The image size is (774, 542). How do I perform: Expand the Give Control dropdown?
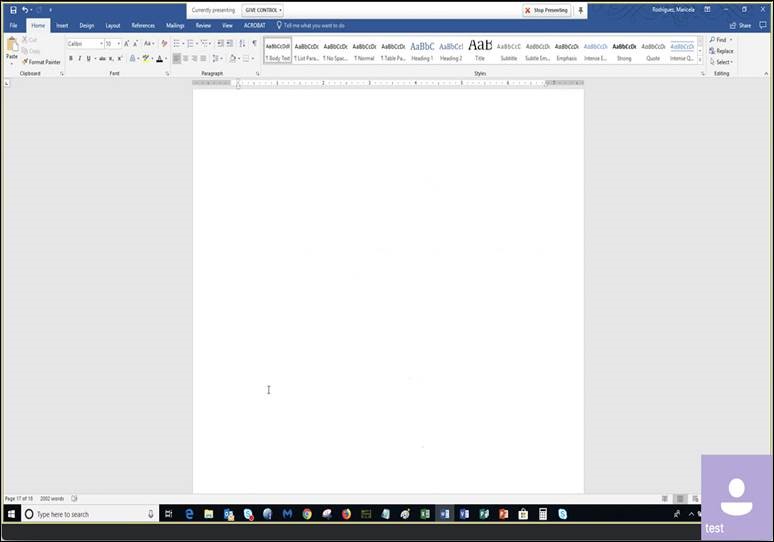point(263,10)
